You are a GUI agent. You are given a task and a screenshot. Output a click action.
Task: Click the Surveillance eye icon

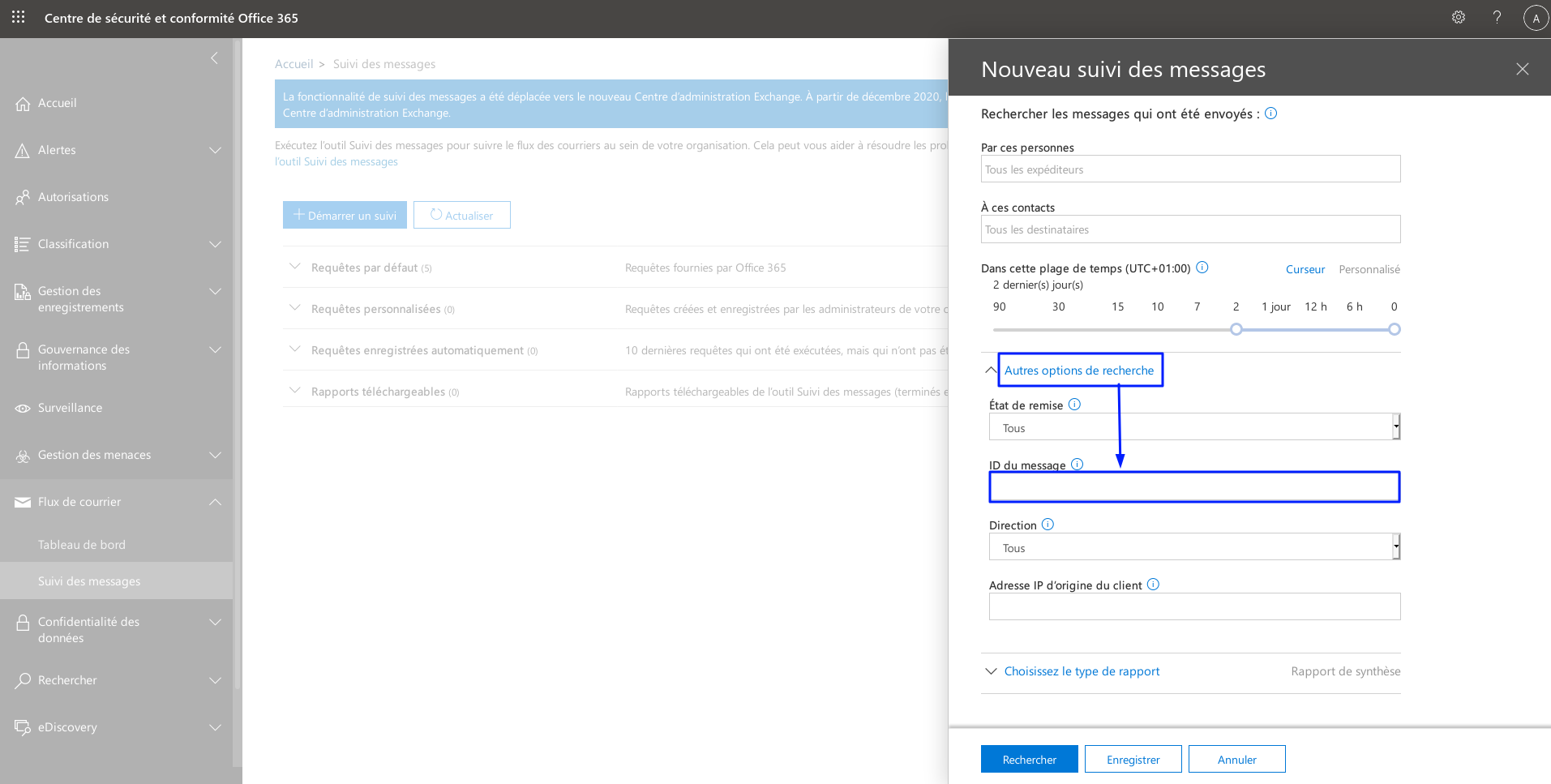[x=22, y=408]
